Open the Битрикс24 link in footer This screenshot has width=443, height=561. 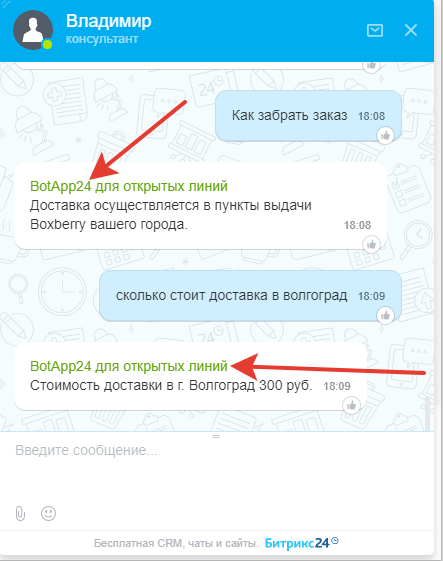pos(301,543)
